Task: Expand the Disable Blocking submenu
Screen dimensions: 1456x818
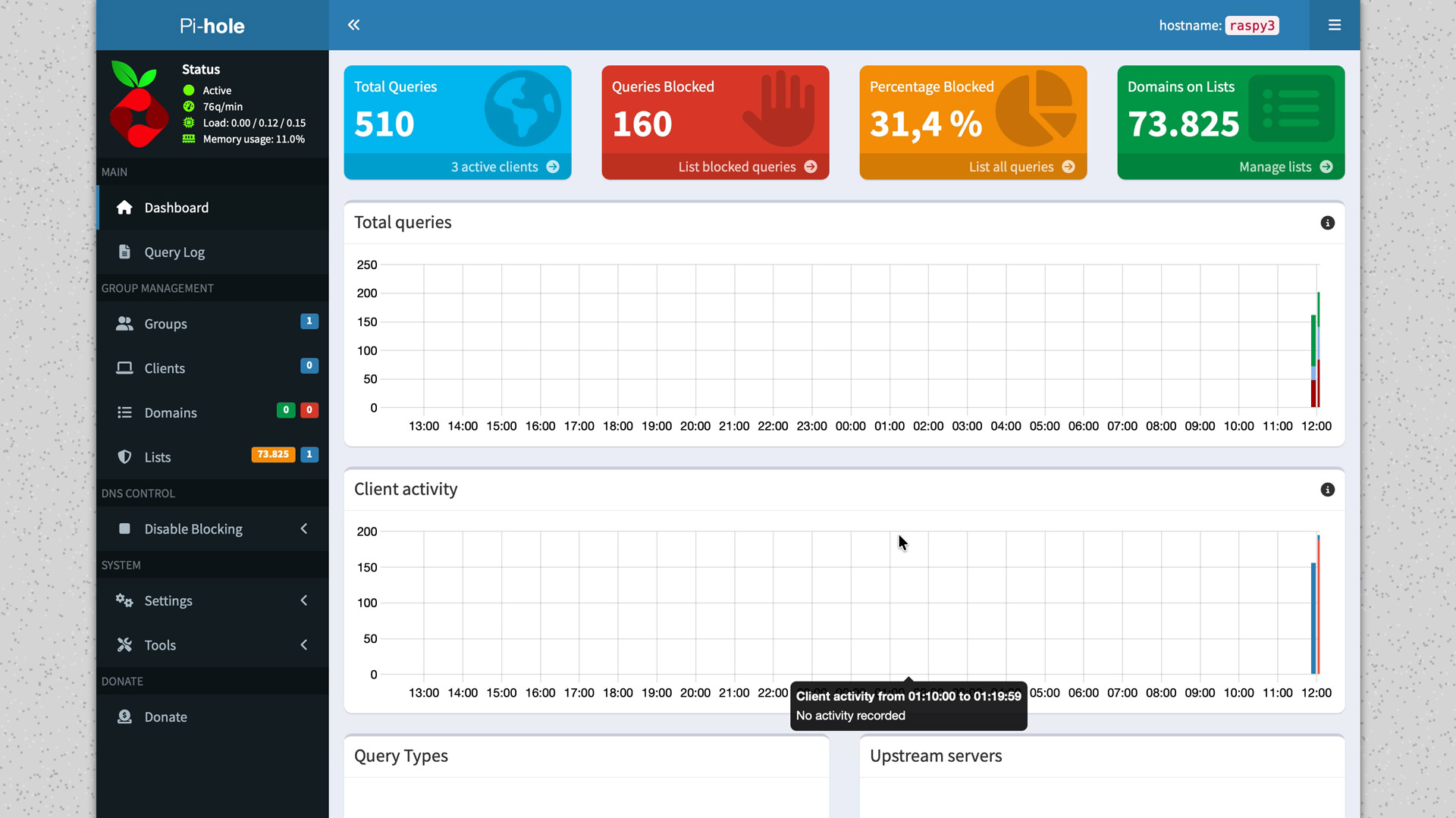Action: point(303,528)
